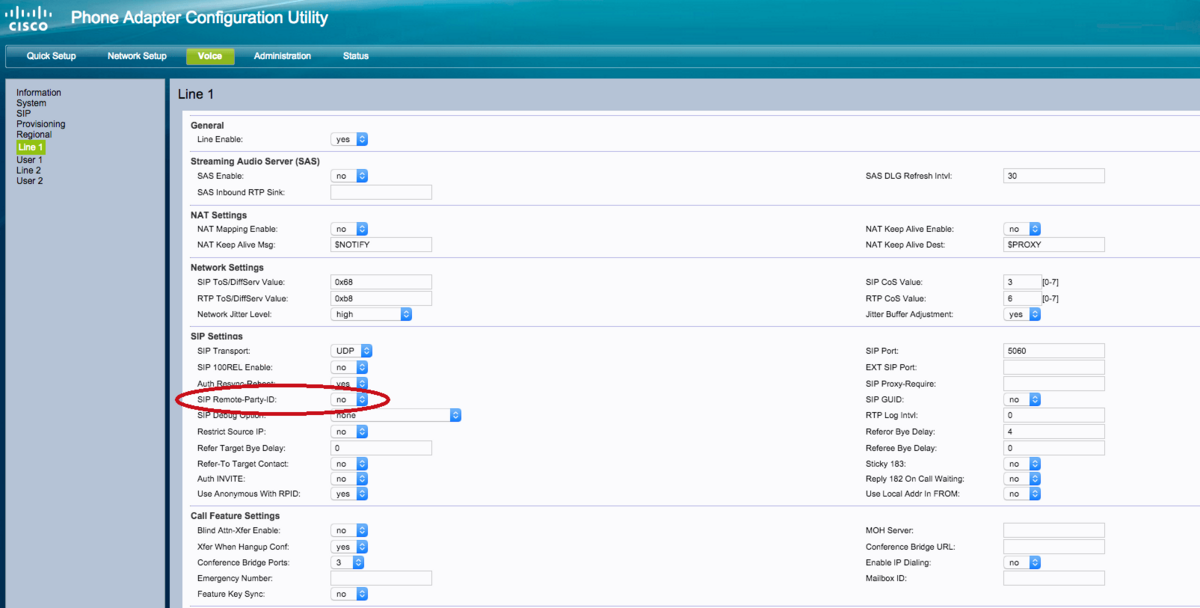Open Provisioning in the sidebar
Image resolution: width=1200 pixels, height=608 pixels.
point(40,124)
